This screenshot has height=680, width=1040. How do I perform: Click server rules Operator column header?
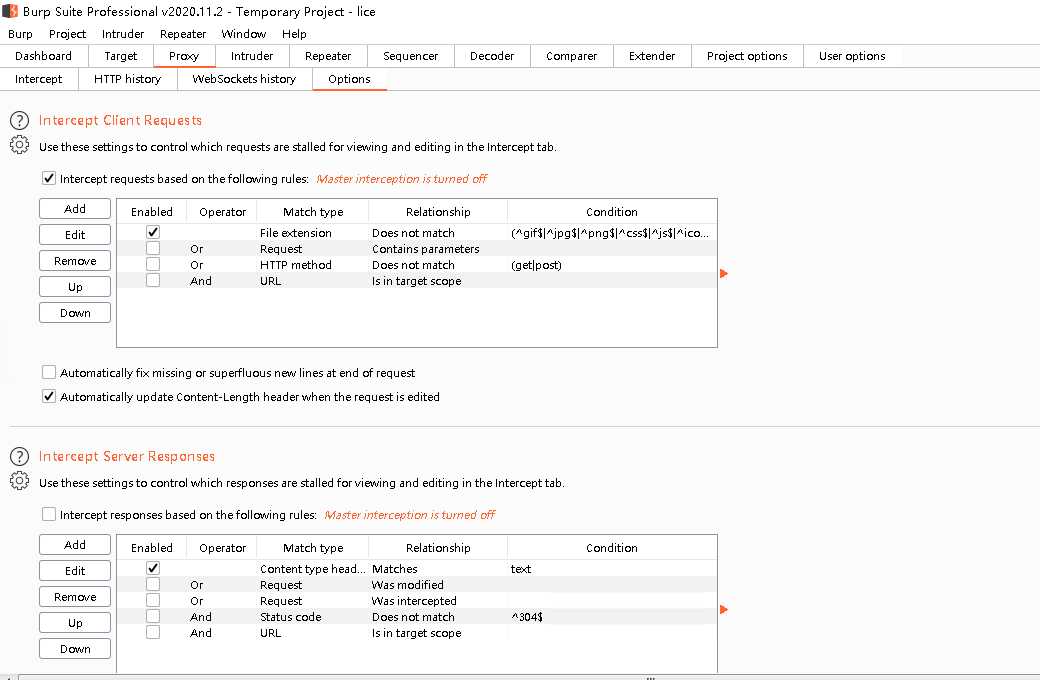(222, 547)
